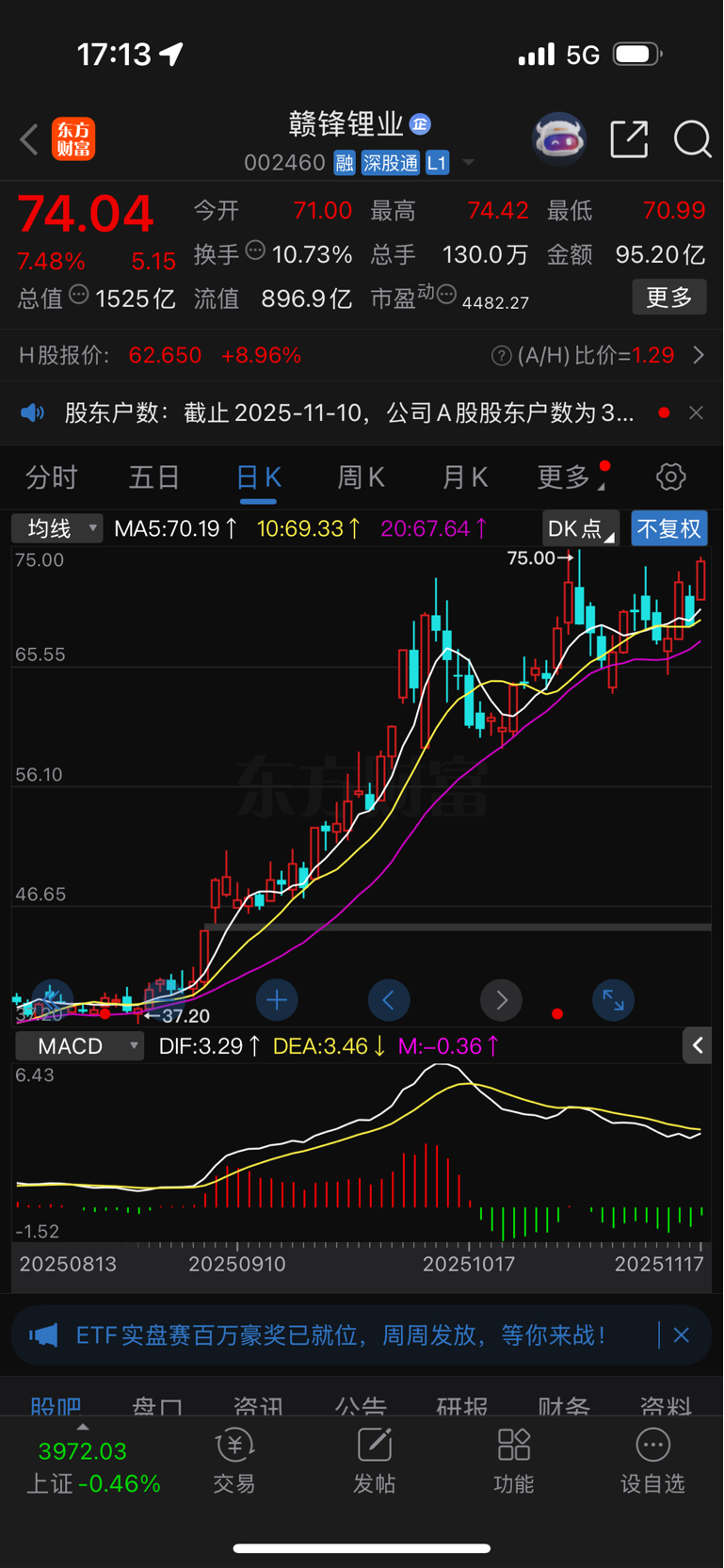Open the 均线 indicator dropdown
This screenshot has width=724, height=1568.
coord(56,528)
